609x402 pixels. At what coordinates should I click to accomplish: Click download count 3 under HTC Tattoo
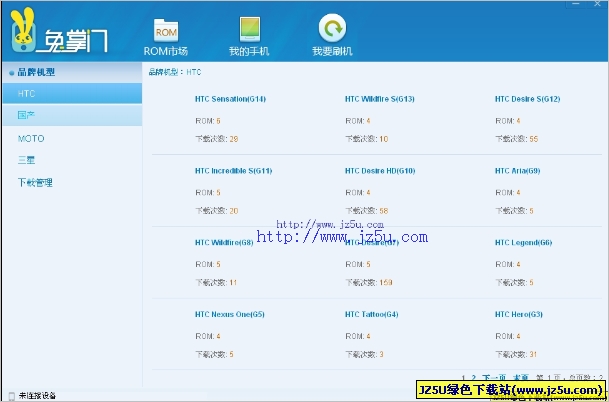[381, 354]
